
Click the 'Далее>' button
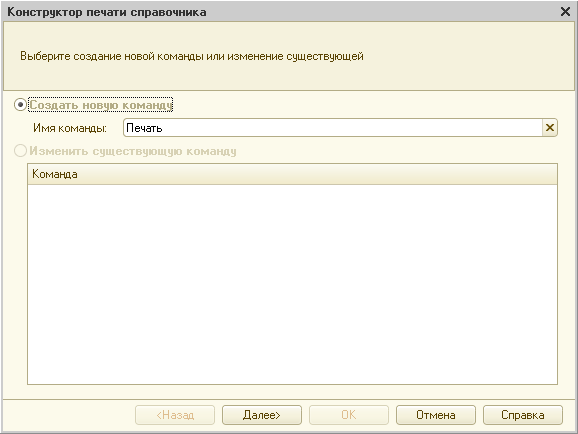click(262, 415)
